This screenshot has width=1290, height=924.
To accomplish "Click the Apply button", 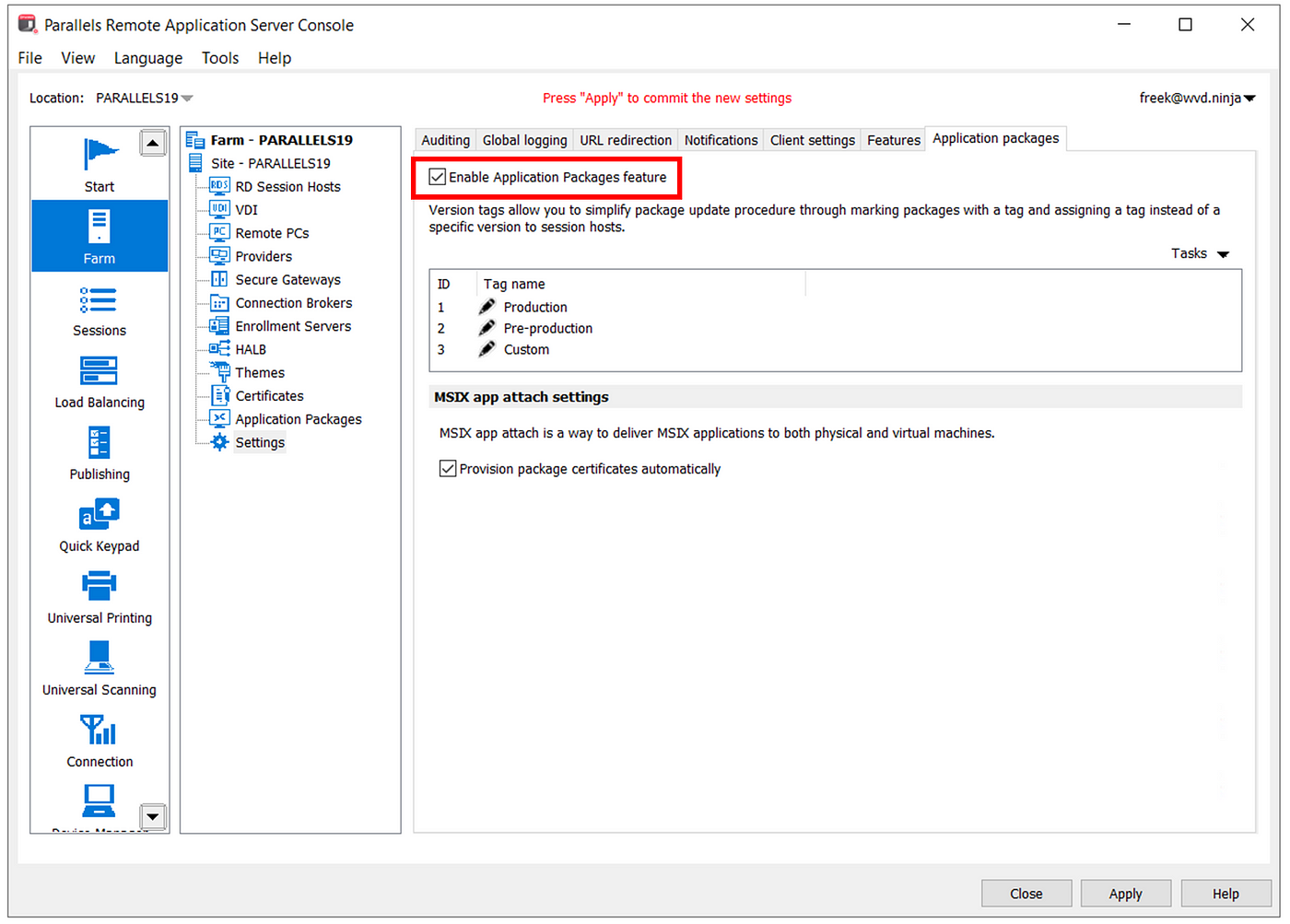I will point(1125,894).
